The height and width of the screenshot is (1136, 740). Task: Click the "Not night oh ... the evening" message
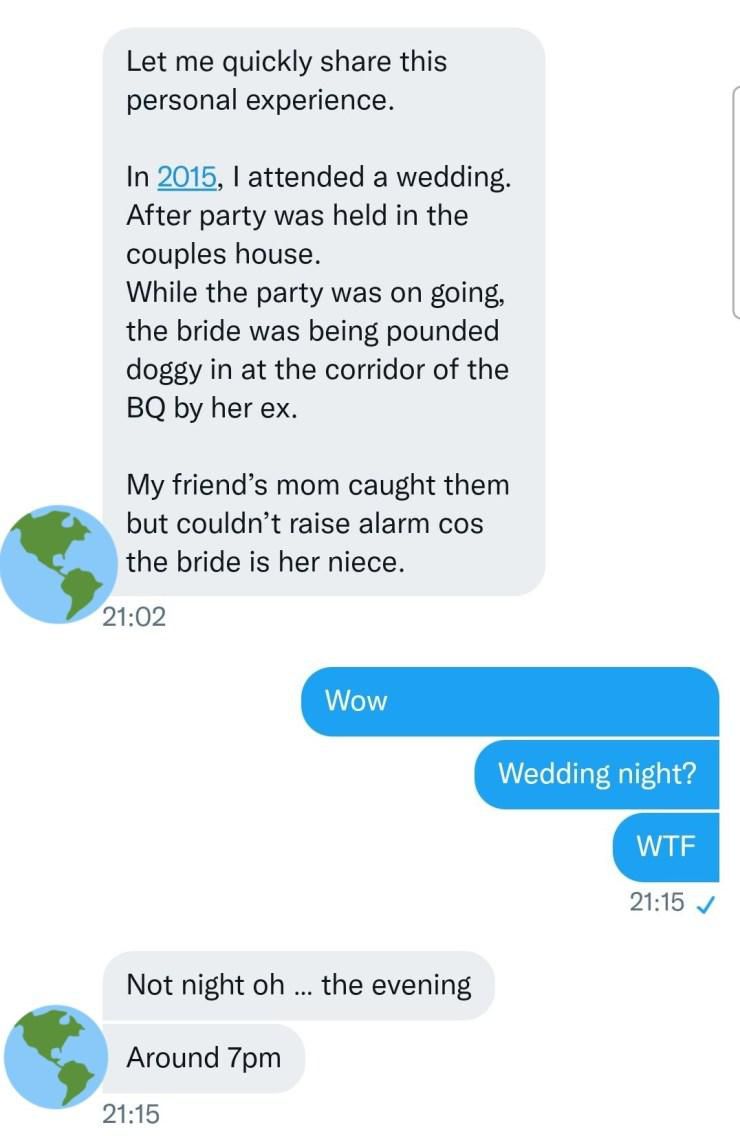(298, 985)
